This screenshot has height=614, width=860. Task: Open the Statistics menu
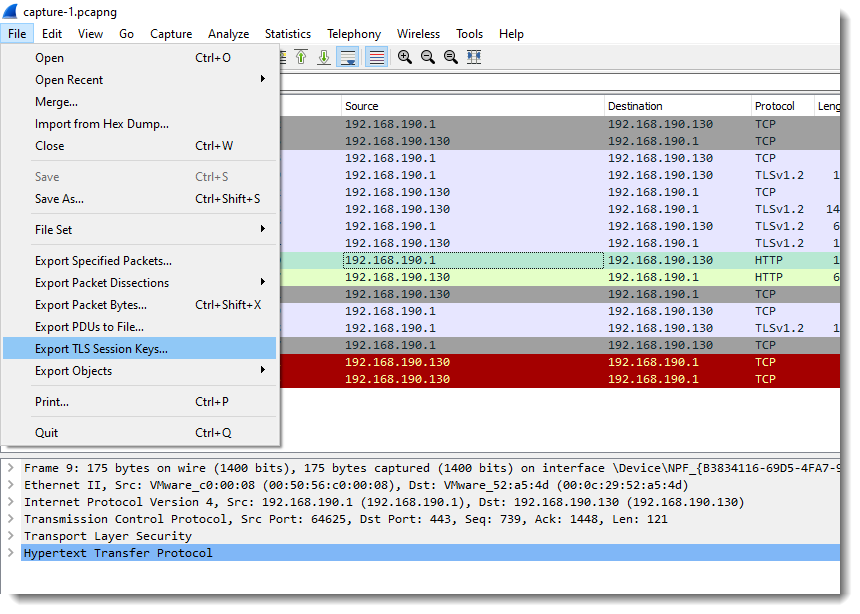287,34
